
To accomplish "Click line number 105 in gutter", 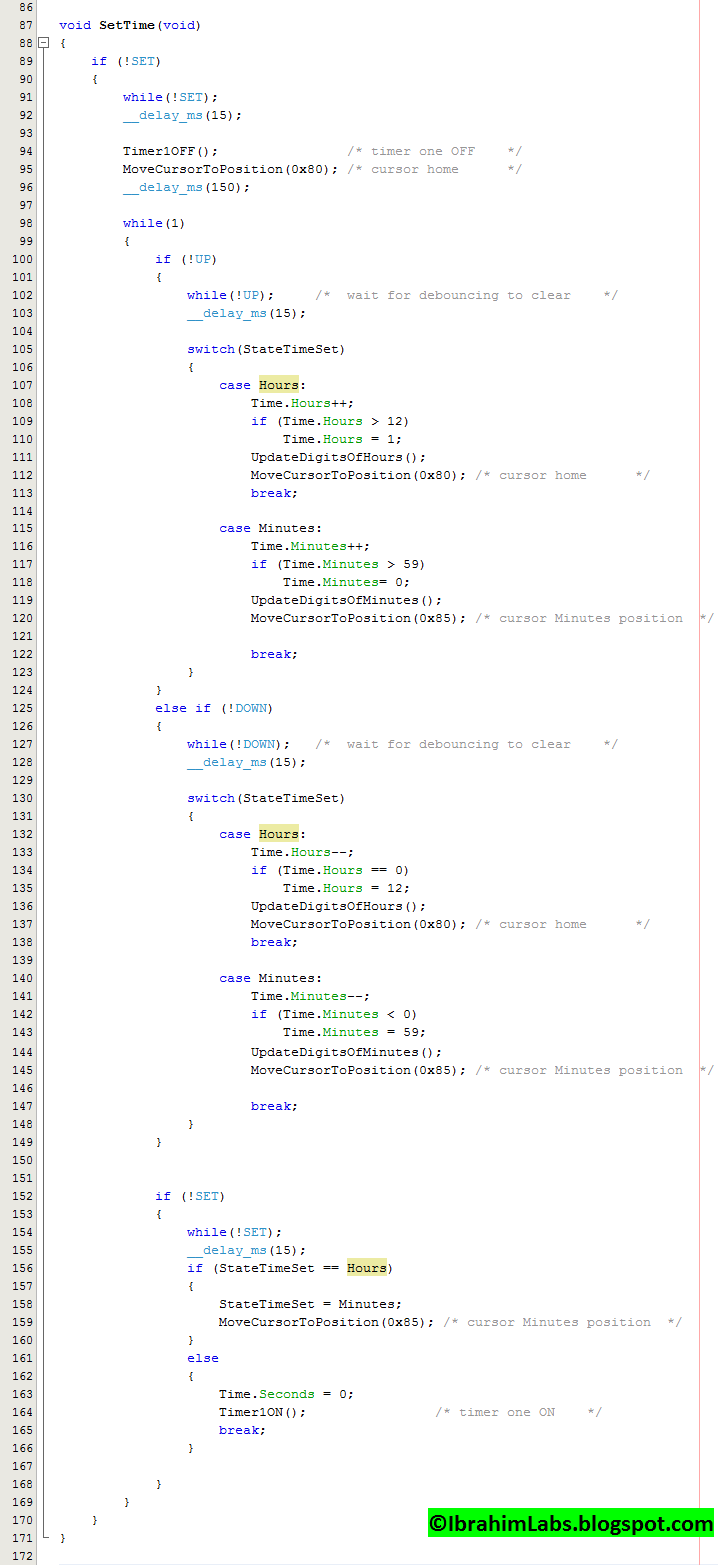I will point(22,349).
